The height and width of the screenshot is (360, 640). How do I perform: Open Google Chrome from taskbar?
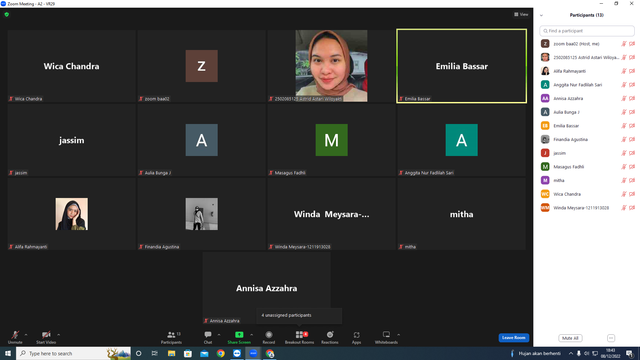[x=220, y=353]
